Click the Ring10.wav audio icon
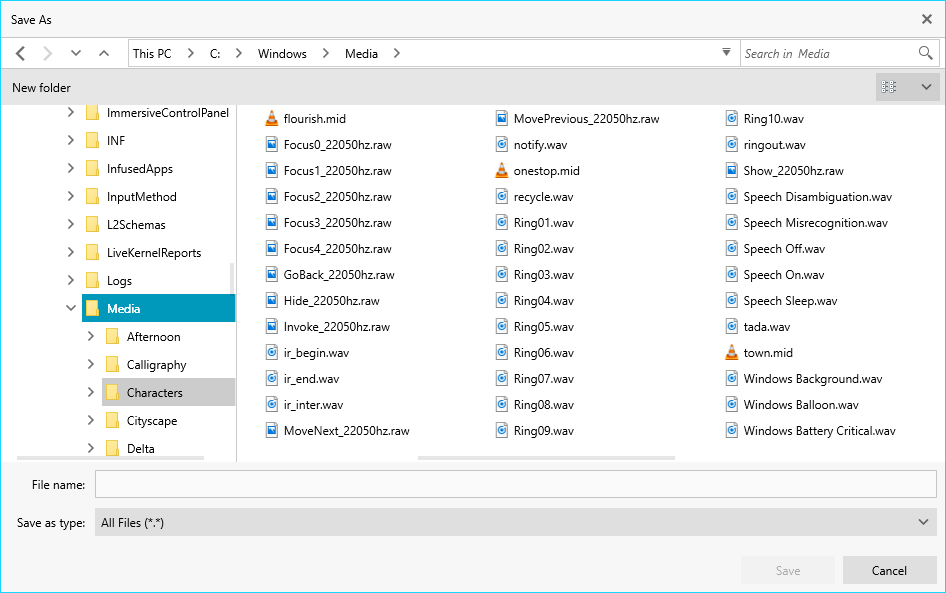Screen dimensions: 946x593 732,118
